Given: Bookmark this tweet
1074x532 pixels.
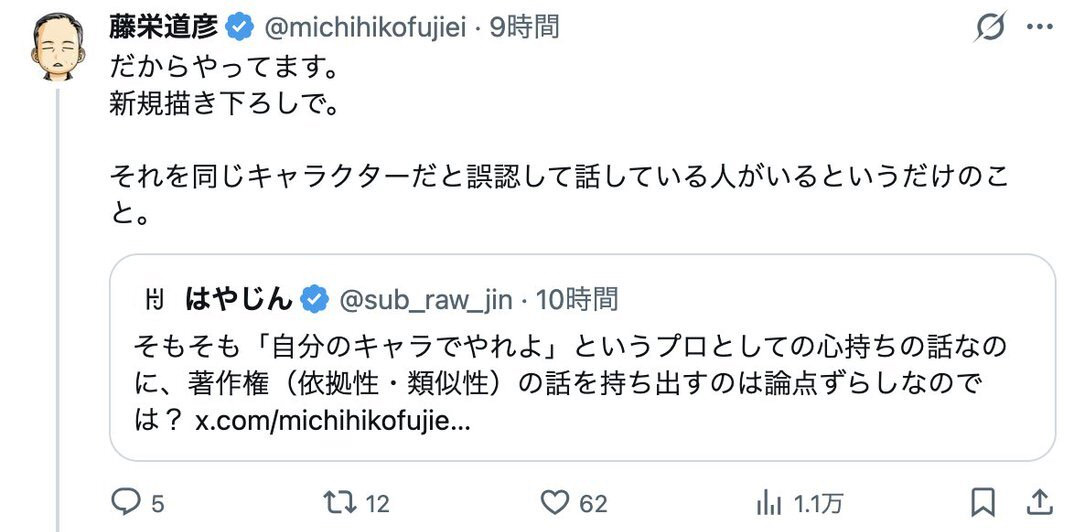Looking at the screenshot, I should [x=983, y=502].
